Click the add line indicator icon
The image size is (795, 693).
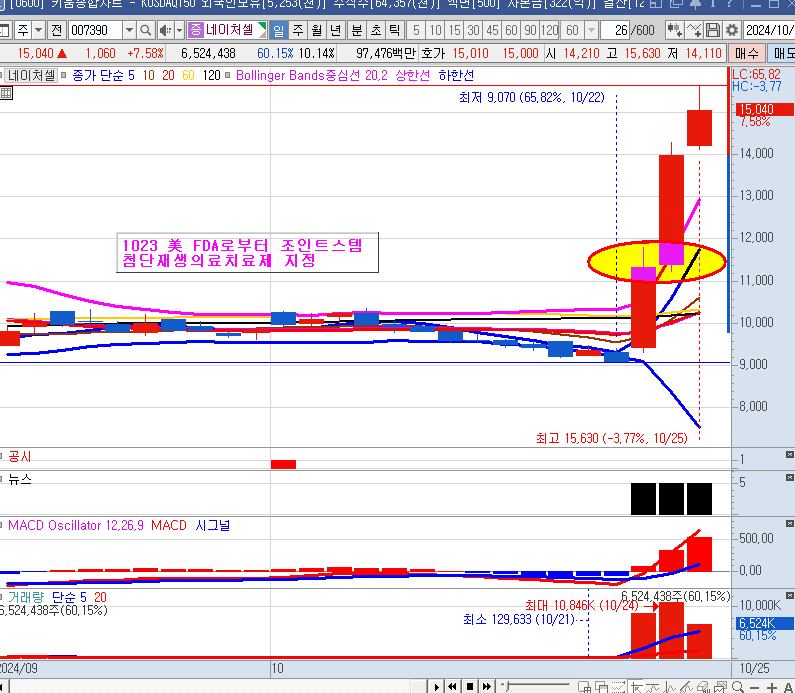pos(695,30)
